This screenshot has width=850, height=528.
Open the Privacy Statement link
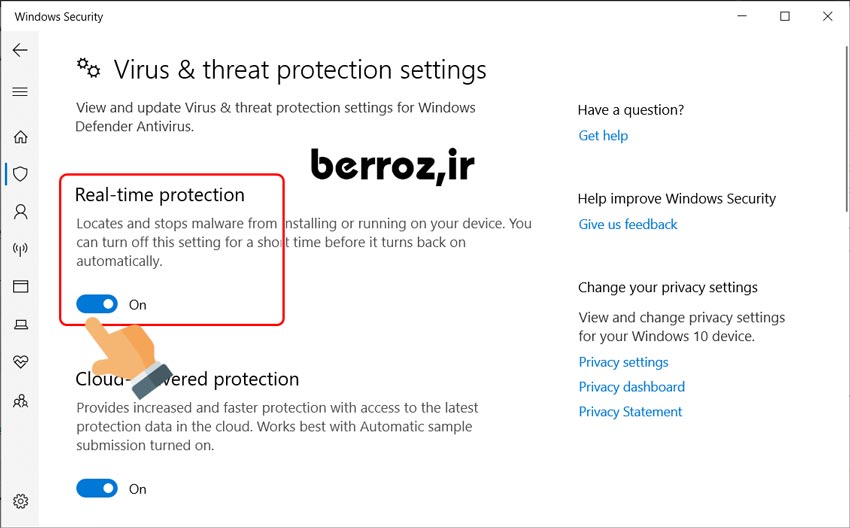[x=630, y=411]
